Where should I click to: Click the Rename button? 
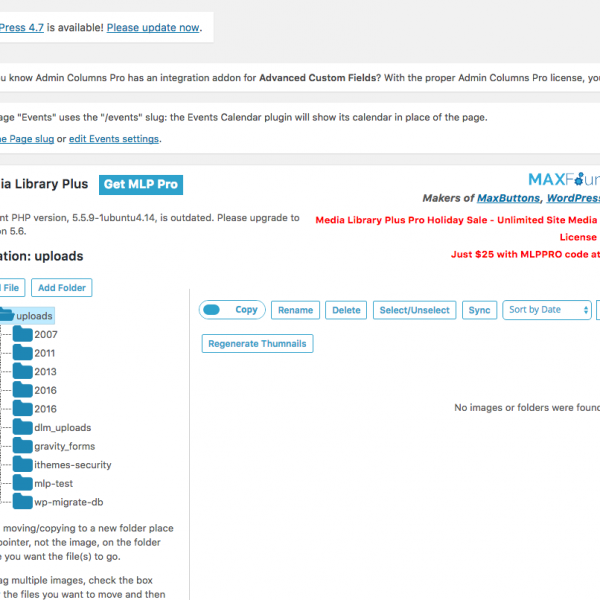tap(295, 310)
